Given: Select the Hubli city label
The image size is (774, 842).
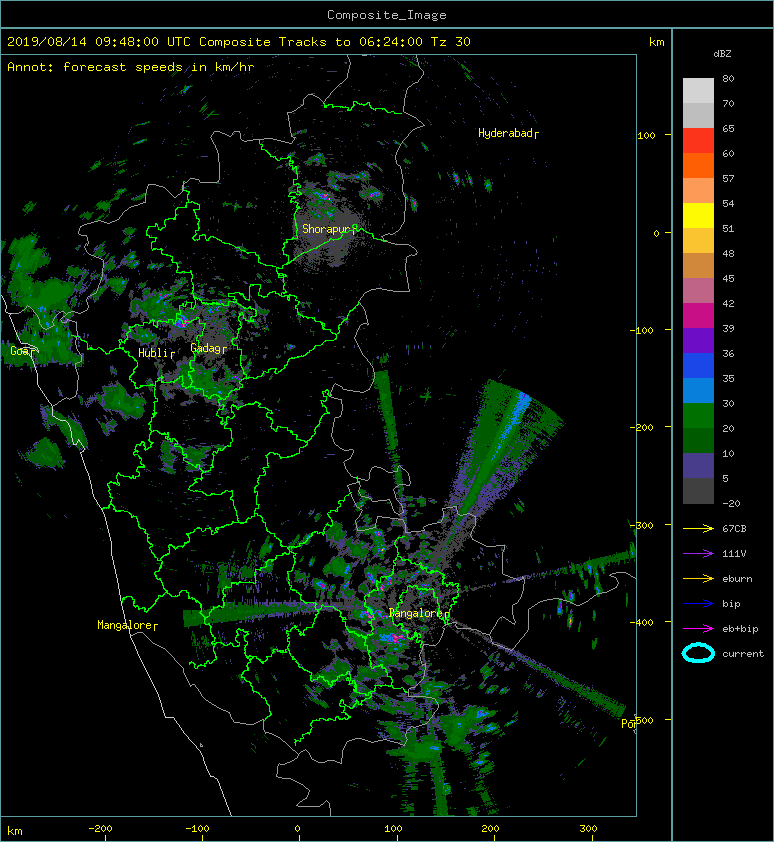Looking at the screenshot, I should [153, 353].
